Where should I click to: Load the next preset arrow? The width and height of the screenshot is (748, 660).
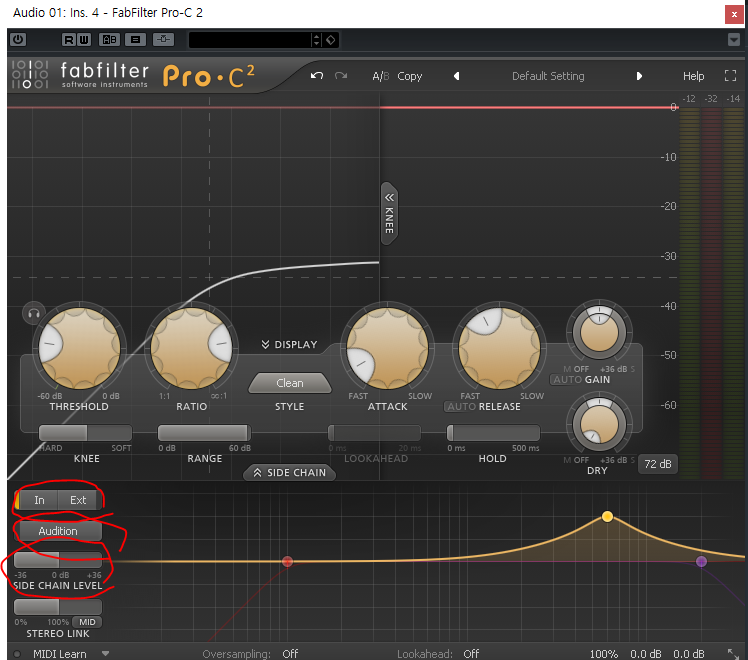coord(639,76)
